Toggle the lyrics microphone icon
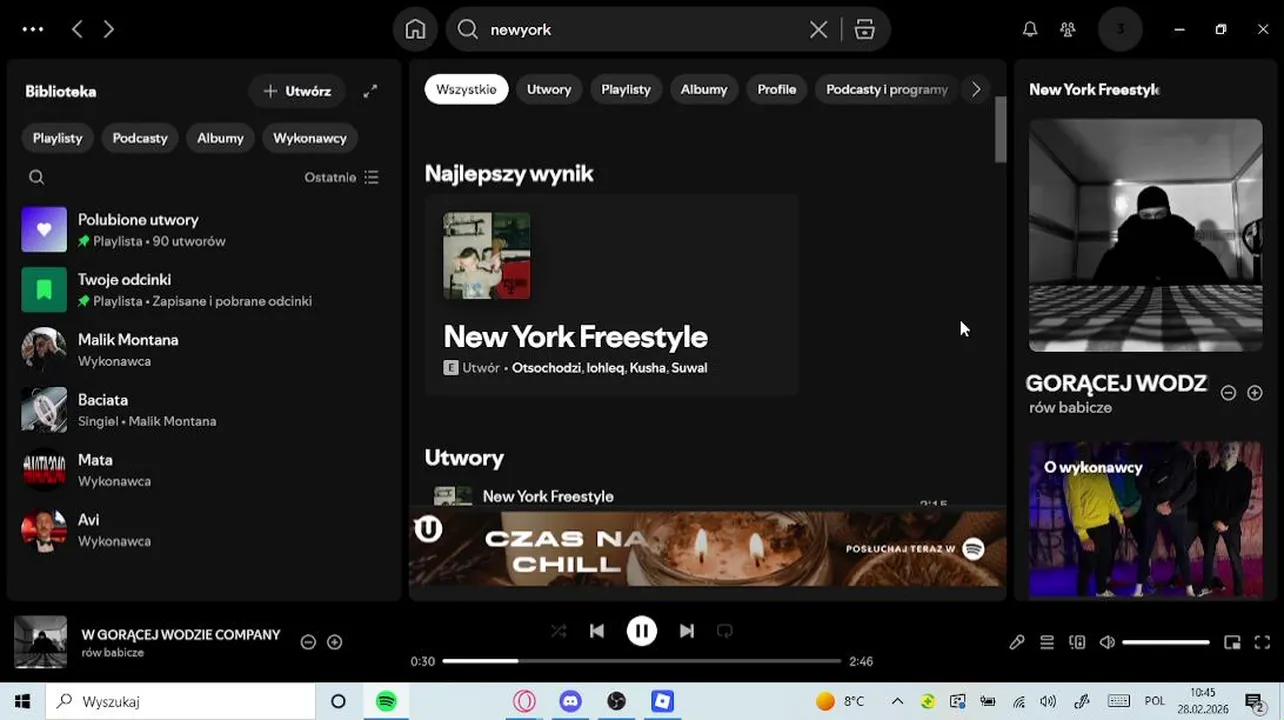This screenshot has height=720, width=1284. coord(1017,642)
